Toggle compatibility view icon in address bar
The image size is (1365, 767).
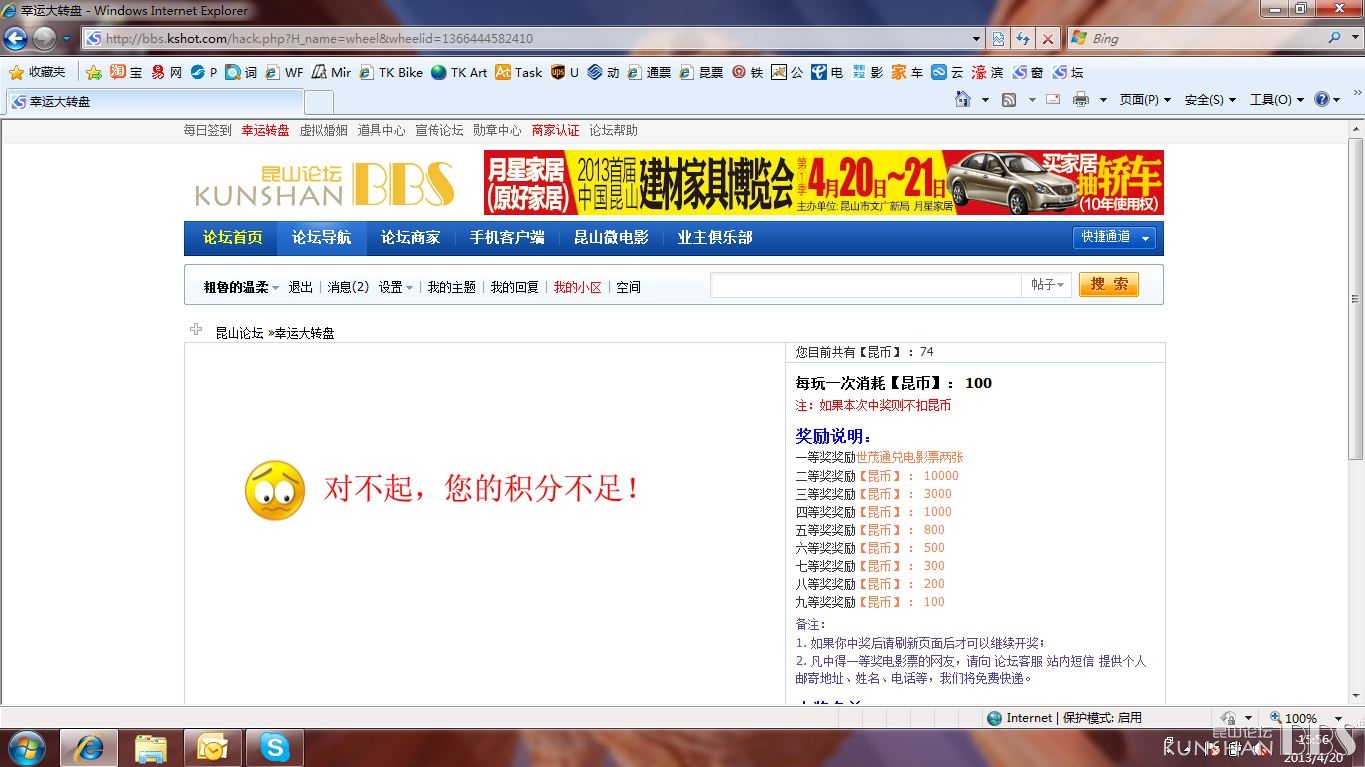998,39
